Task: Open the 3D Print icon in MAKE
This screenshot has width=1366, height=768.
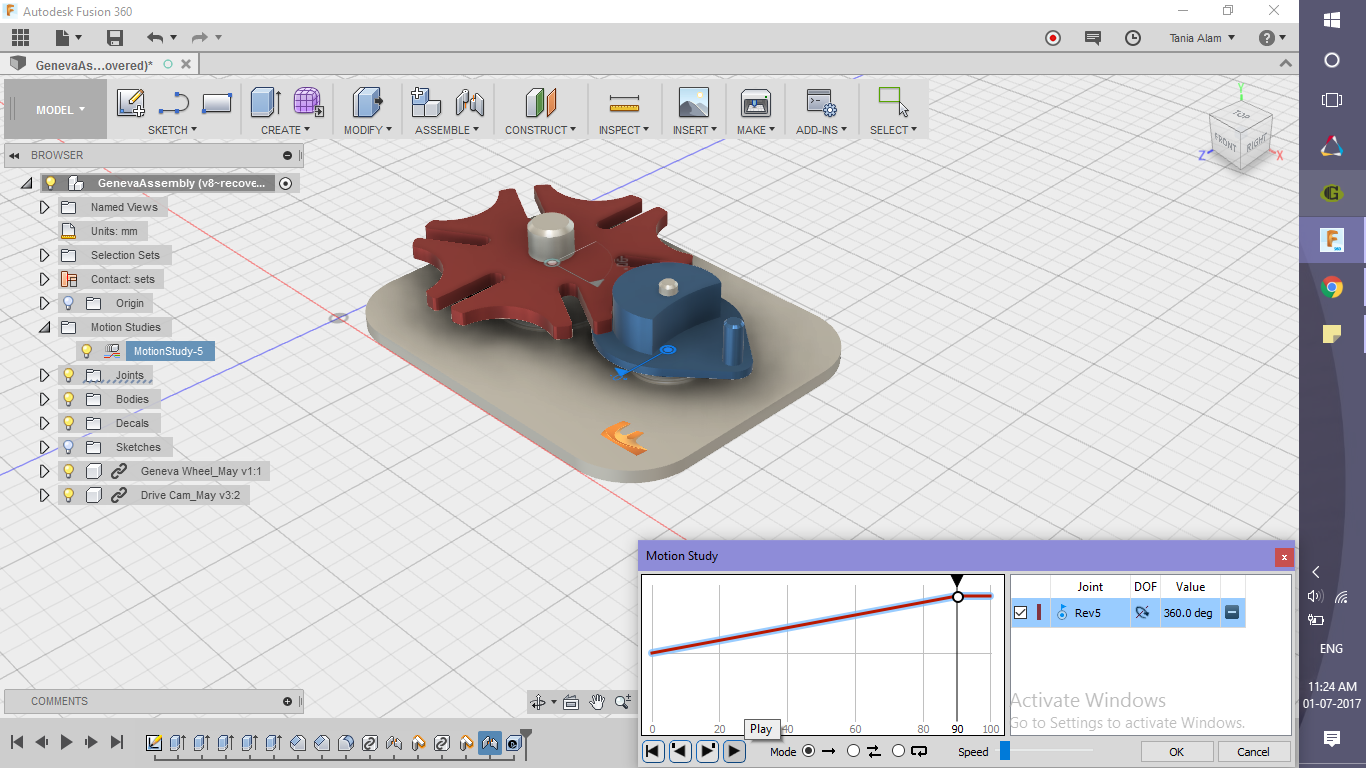Action: click(x=755, y=103)
